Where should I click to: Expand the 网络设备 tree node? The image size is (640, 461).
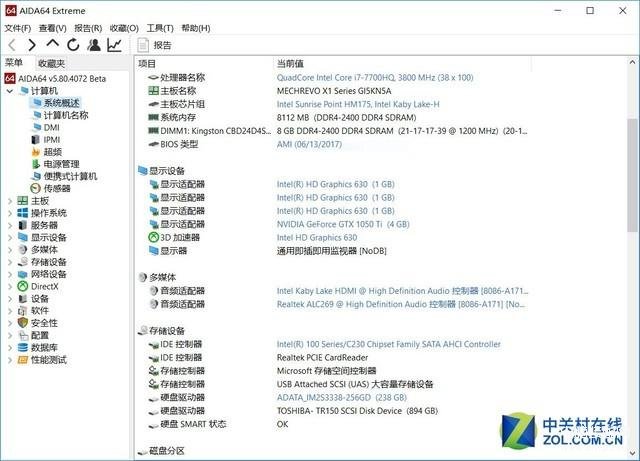point(10,274)
